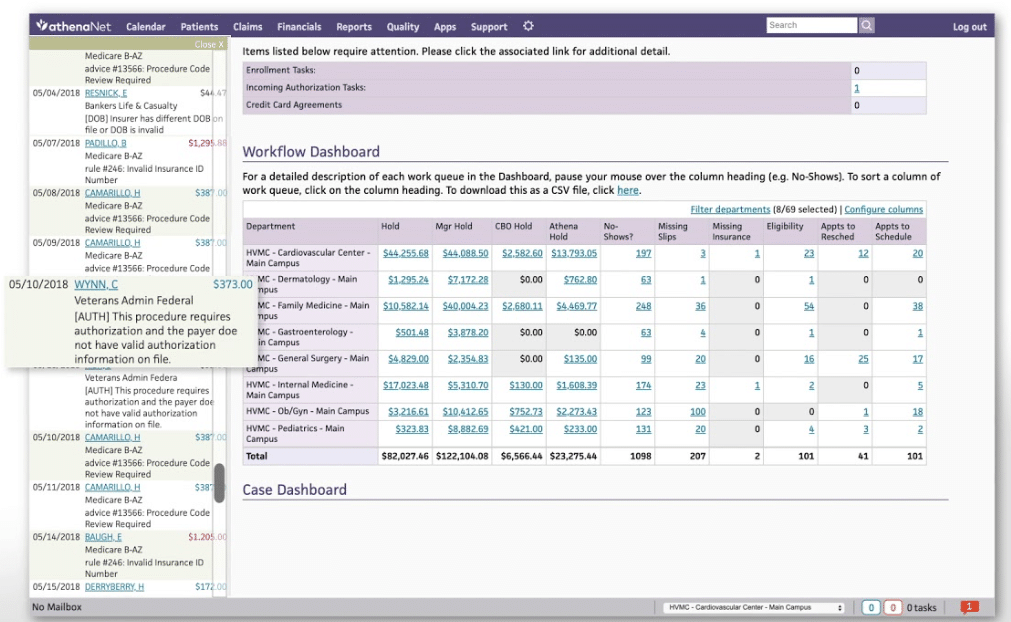Open Internal Medicine Hold $17,023.48
The image size is (1011, 622).
pos(406,385)
